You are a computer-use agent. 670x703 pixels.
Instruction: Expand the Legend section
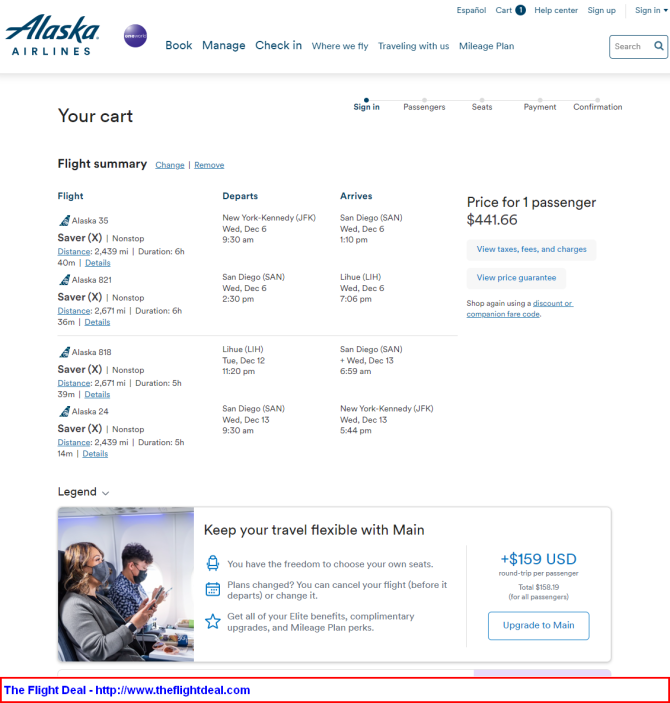83,492
